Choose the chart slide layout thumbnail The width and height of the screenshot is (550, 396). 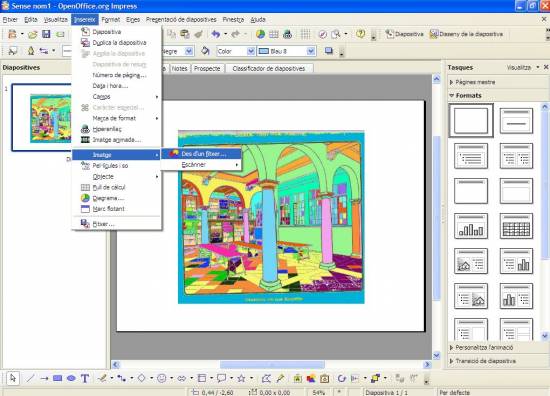[x=471, y=226]
